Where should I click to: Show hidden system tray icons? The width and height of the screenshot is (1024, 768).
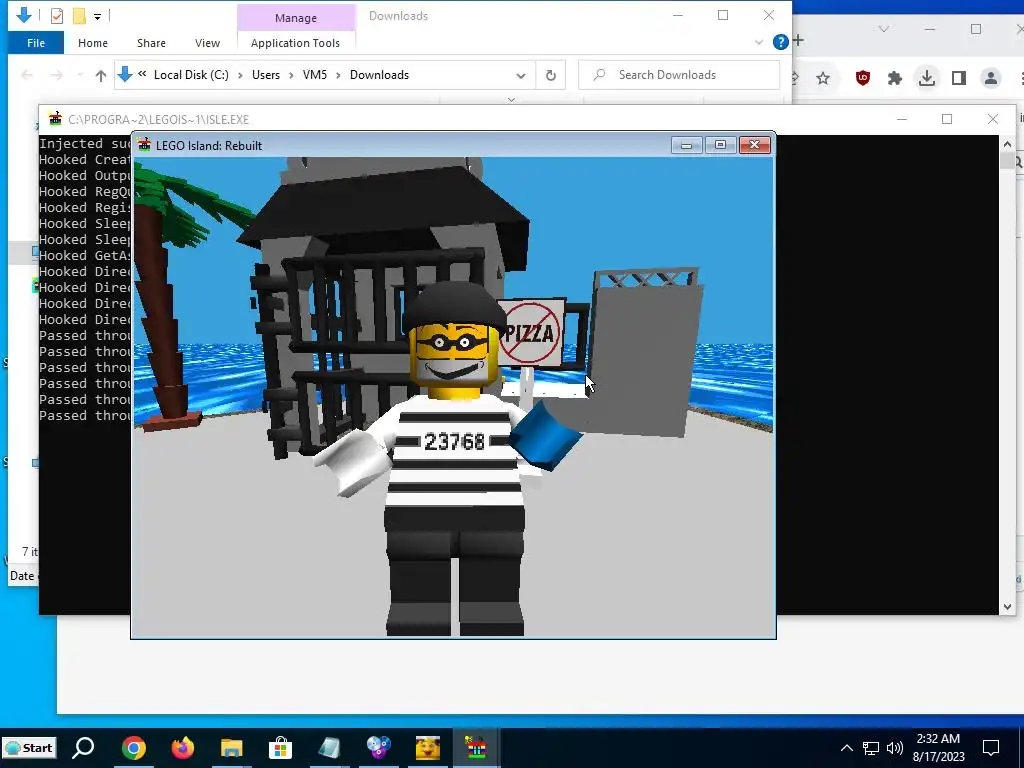[x=846, y=748]
